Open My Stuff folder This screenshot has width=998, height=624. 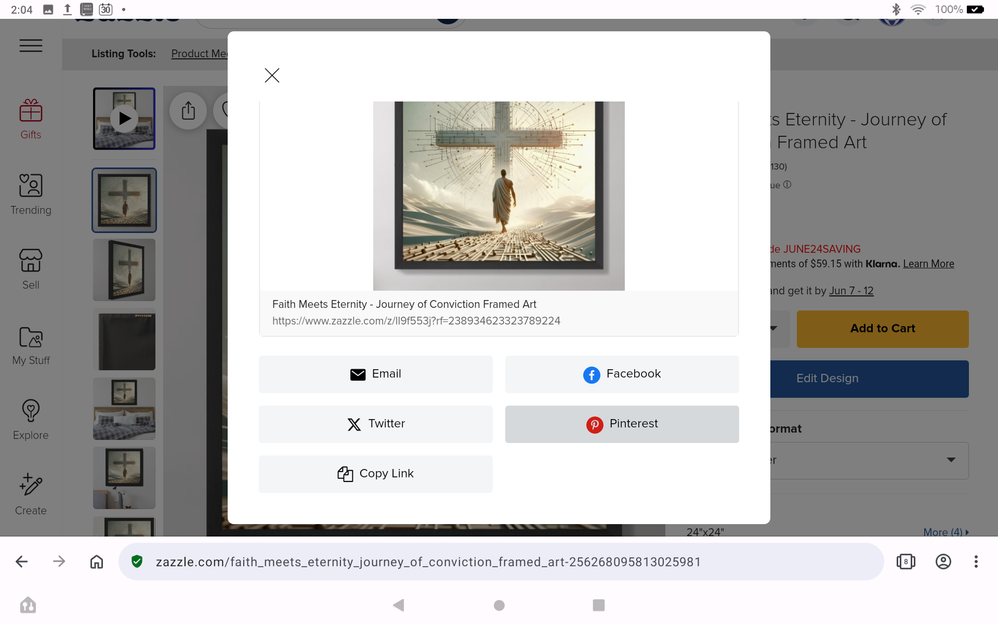(x=31, y=344)
